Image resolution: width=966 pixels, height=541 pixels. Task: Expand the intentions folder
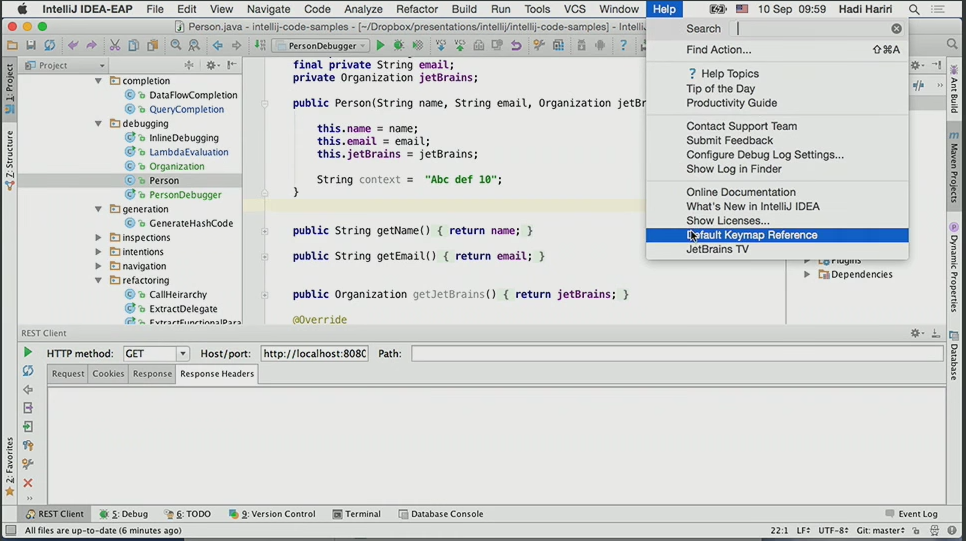(x=98, y=251)
